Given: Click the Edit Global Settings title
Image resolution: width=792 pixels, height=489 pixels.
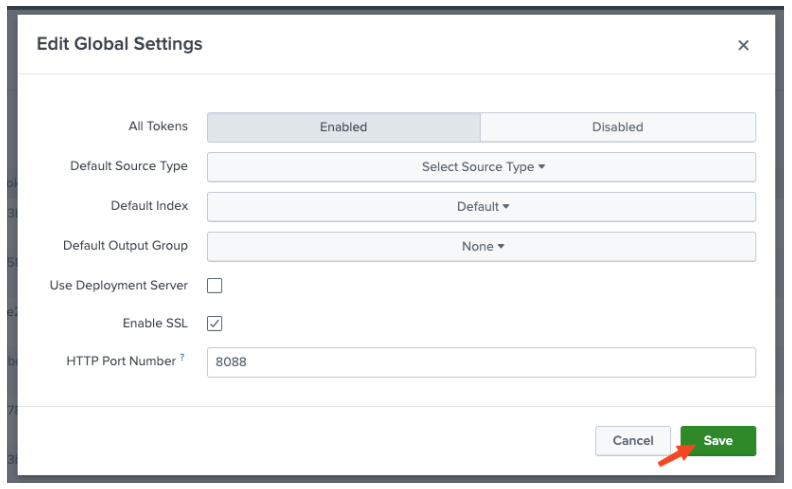Looking at the screenshot, I should tap(119, 44).
